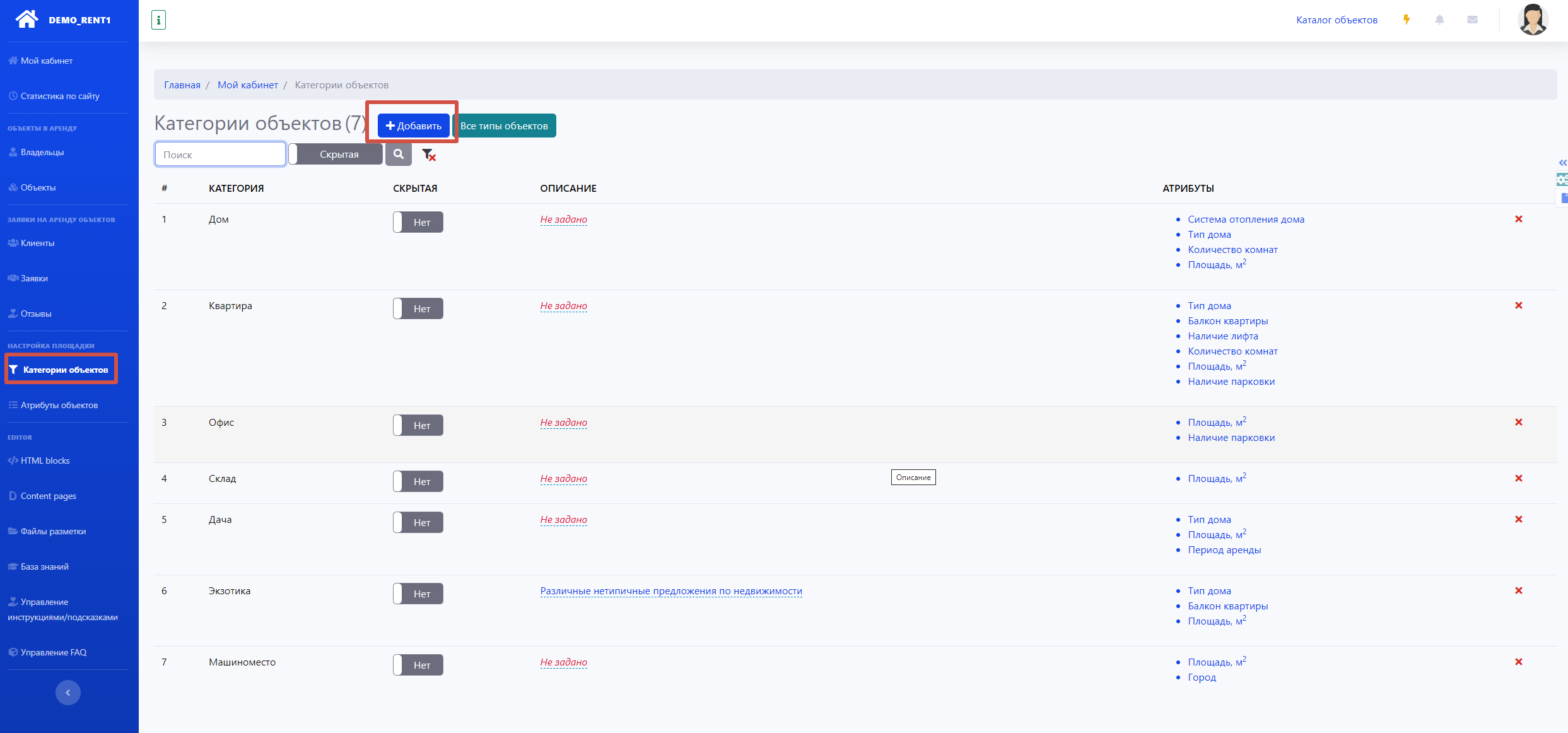The image size is (1568, 733).
Task: Edit the Не задано description for Склад
Action: coord(563,479)
